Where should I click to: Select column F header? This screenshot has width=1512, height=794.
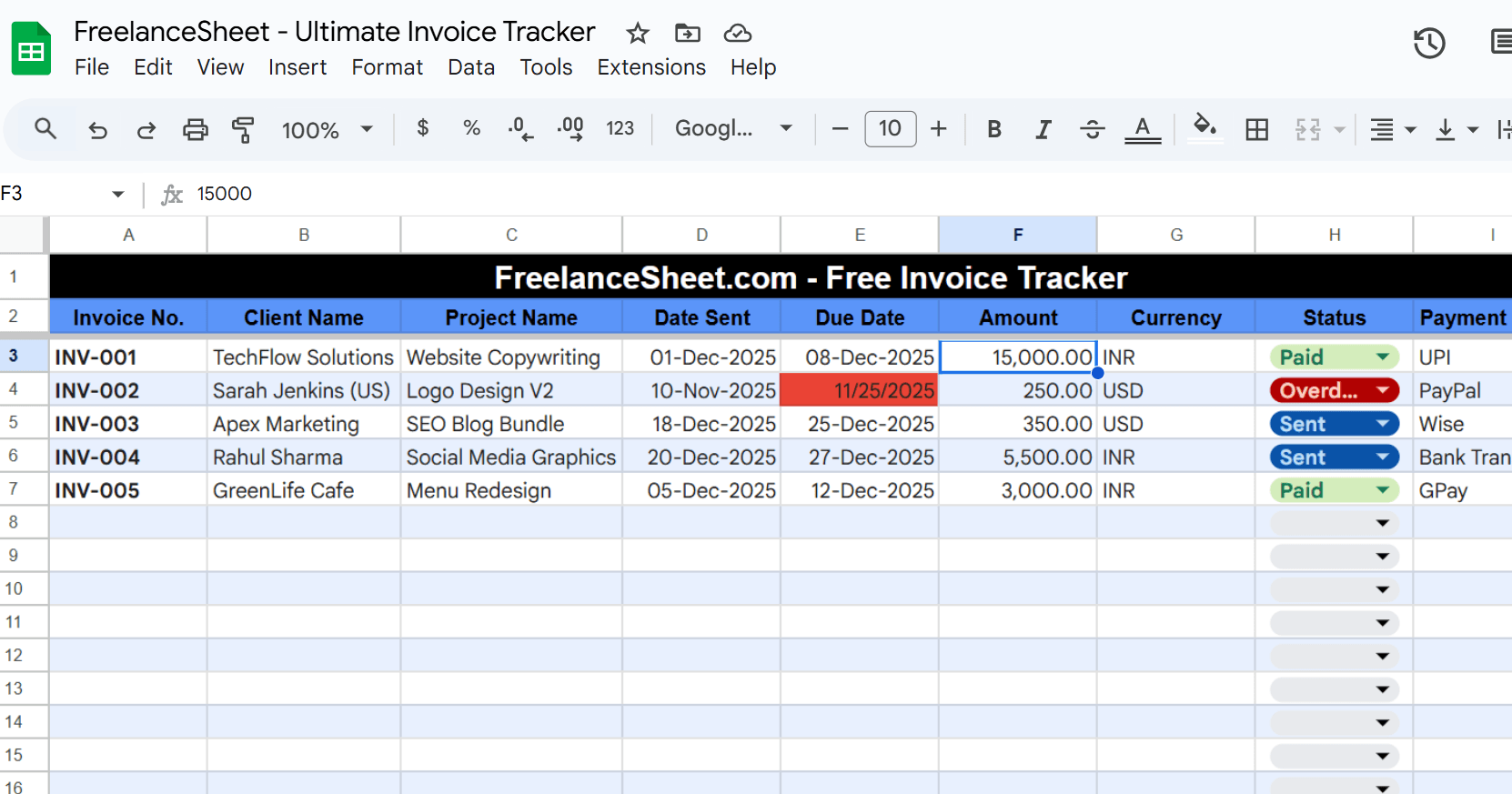1018,235
